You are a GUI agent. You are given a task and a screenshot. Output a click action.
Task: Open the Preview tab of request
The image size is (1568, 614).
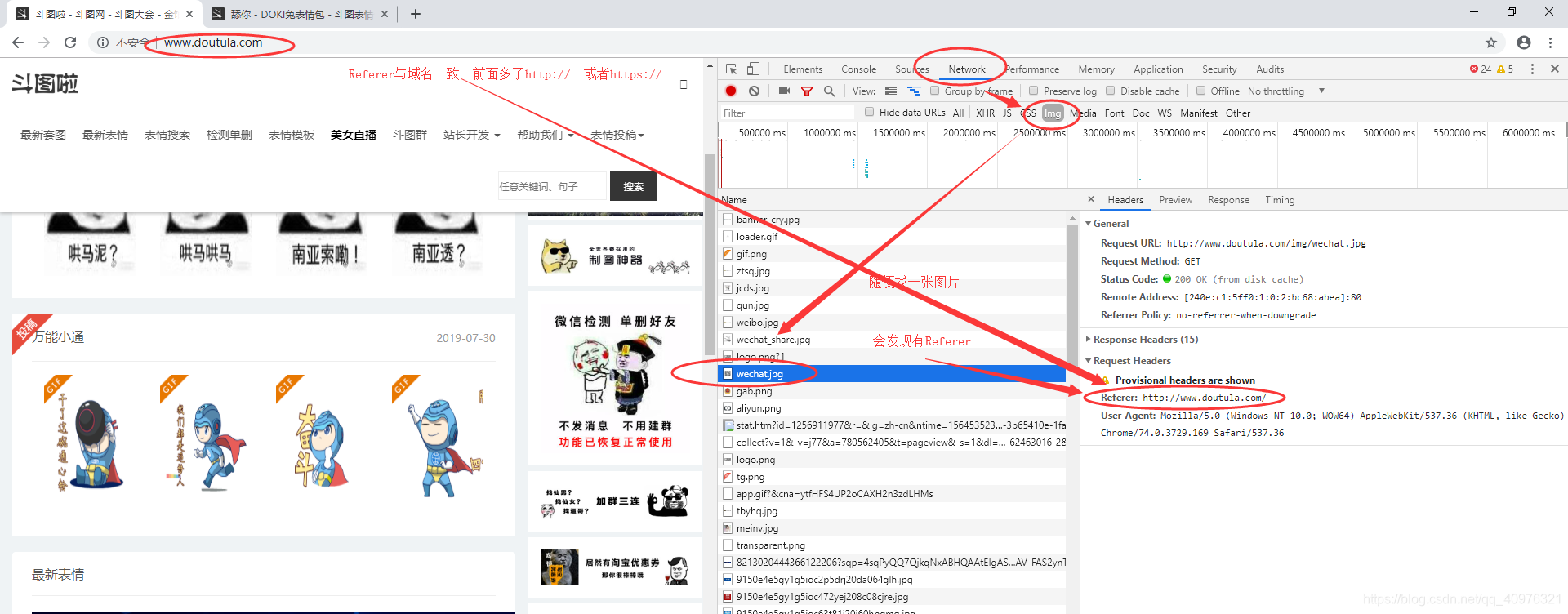pos(1175,199)
